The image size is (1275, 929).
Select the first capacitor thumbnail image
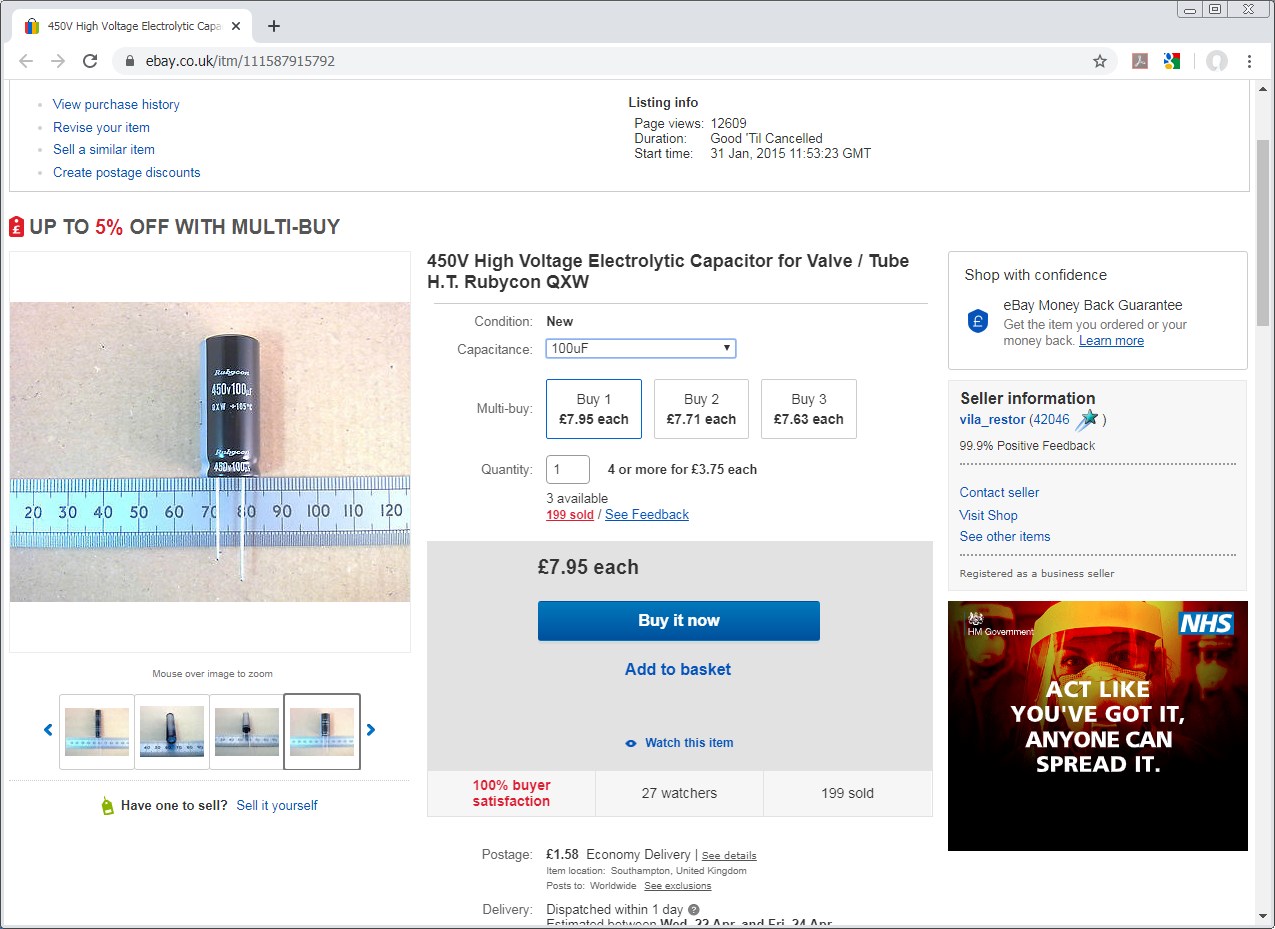[97, 731]
